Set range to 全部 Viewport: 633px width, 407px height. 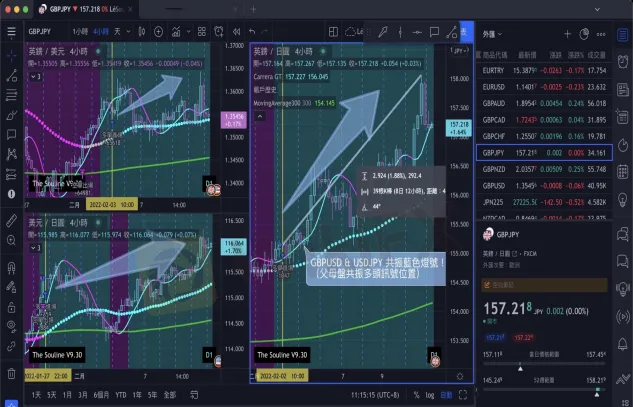point(170,395)
